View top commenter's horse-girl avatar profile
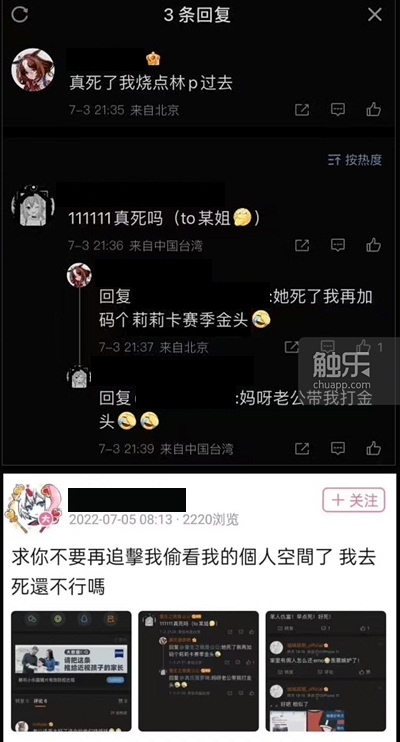 coord(33,70)
